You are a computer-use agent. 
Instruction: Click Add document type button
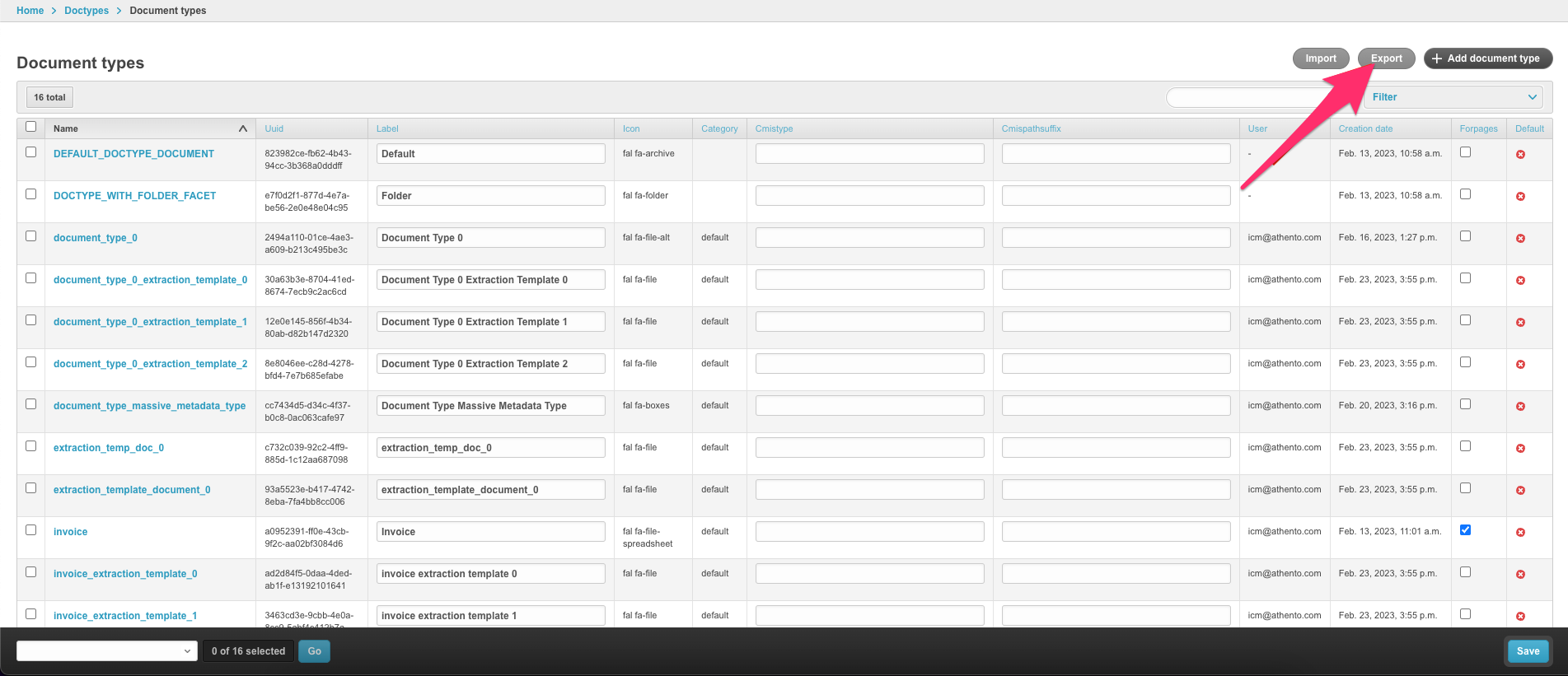[1487, 58]
